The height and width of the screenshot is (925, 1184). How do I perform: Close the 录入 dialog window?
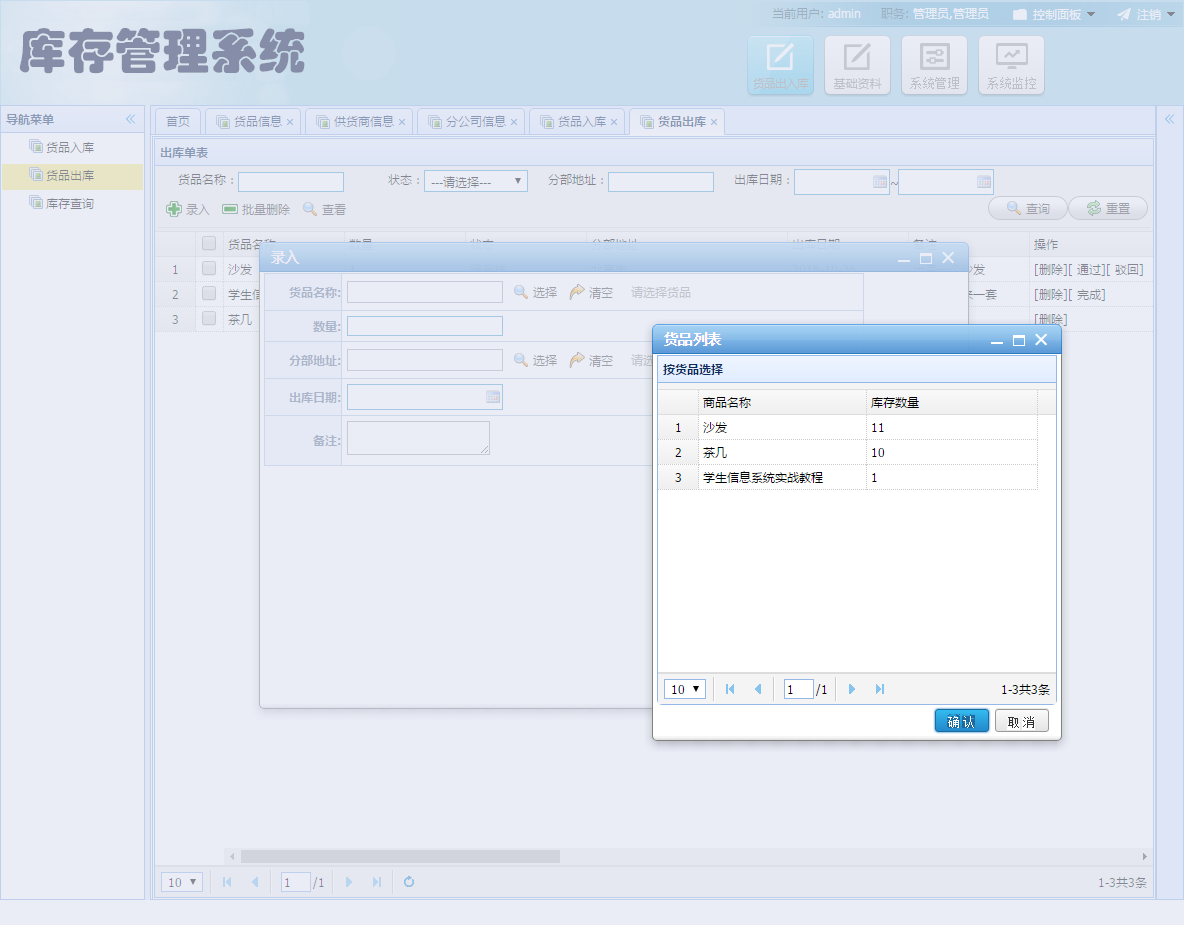click(948, 258)
